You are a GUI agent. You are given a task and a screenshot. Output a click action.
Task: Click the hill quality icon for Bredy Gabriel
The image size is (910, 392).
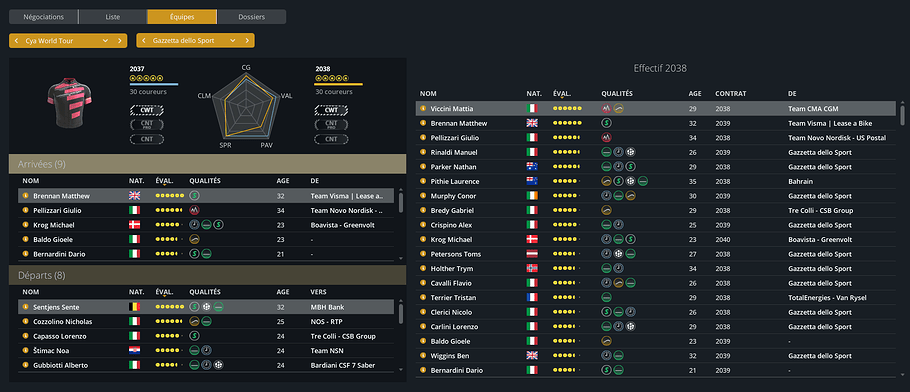pyautogui.click(x=606, y=210)
